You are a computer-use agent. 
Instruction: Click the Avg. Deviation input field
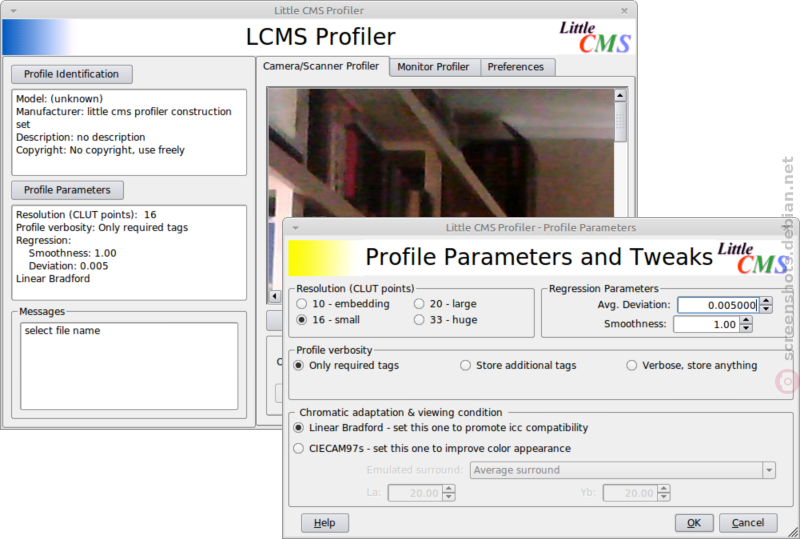718,305
